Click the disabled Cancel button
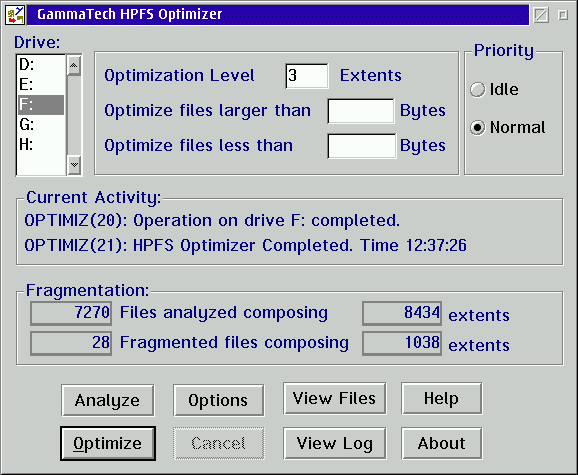Image resolution: width=578 pixels, height=475 pixels. (x=219, y=444)
